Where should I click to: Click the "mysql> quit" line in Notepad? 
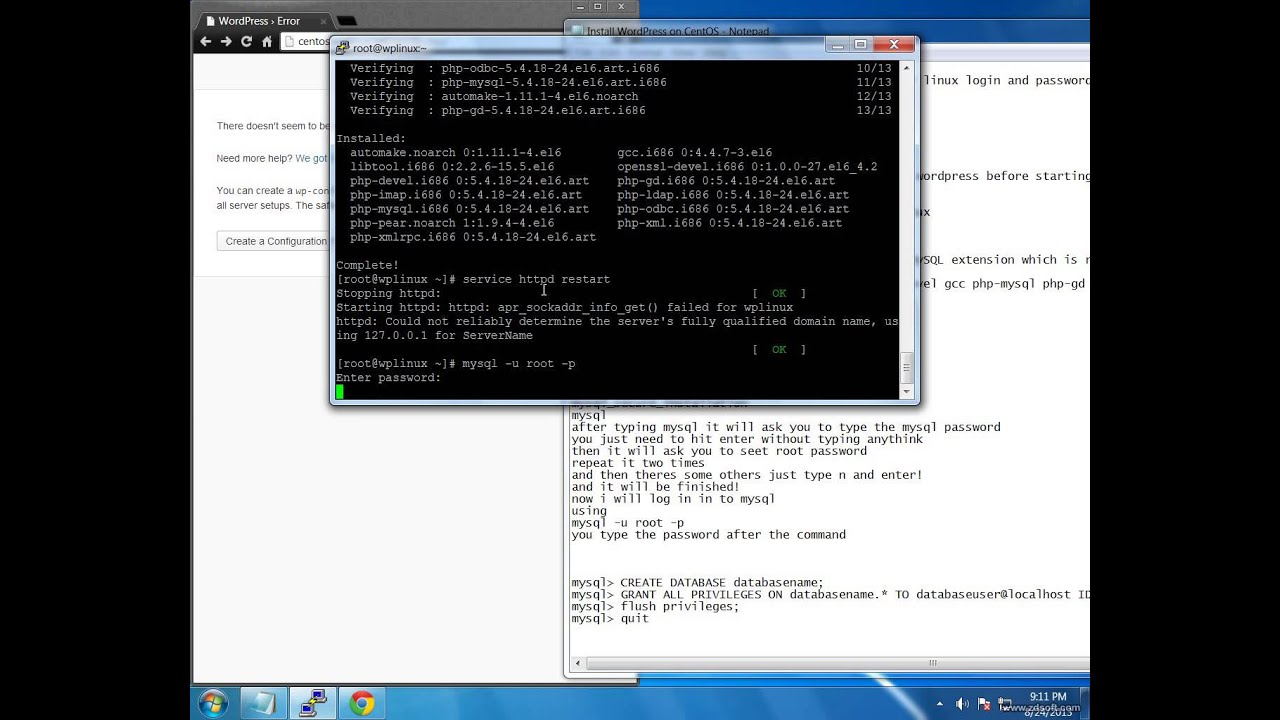(x=610, y=619)
